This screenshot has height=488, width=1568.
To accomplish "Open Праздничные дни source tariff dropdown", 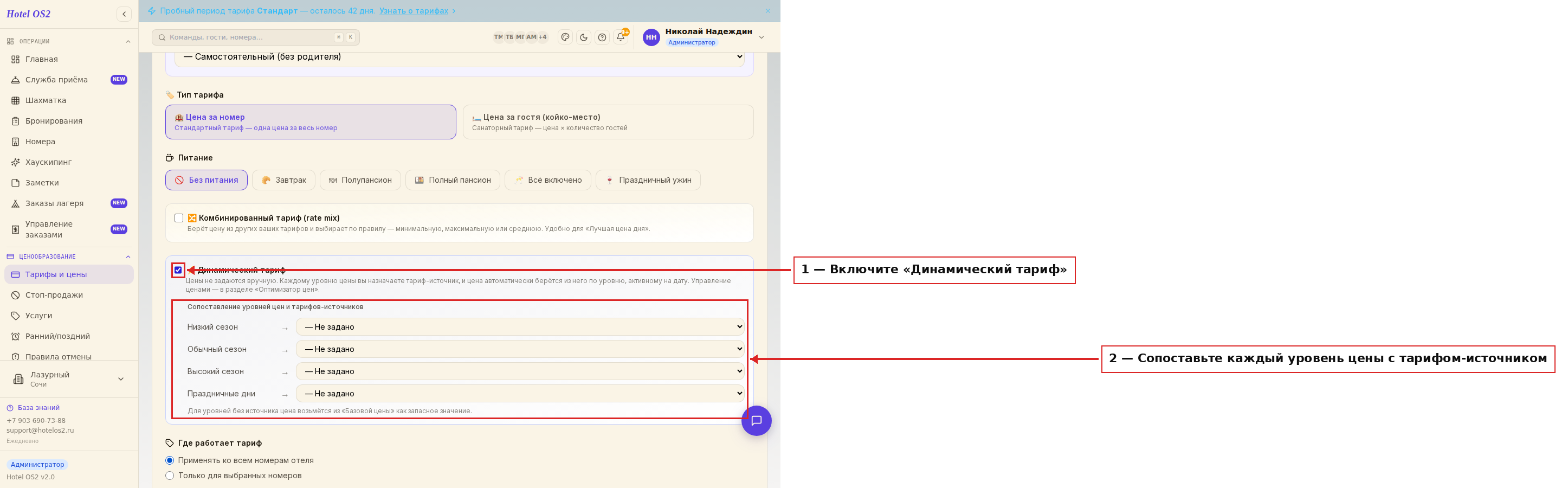I will point(520,394).
